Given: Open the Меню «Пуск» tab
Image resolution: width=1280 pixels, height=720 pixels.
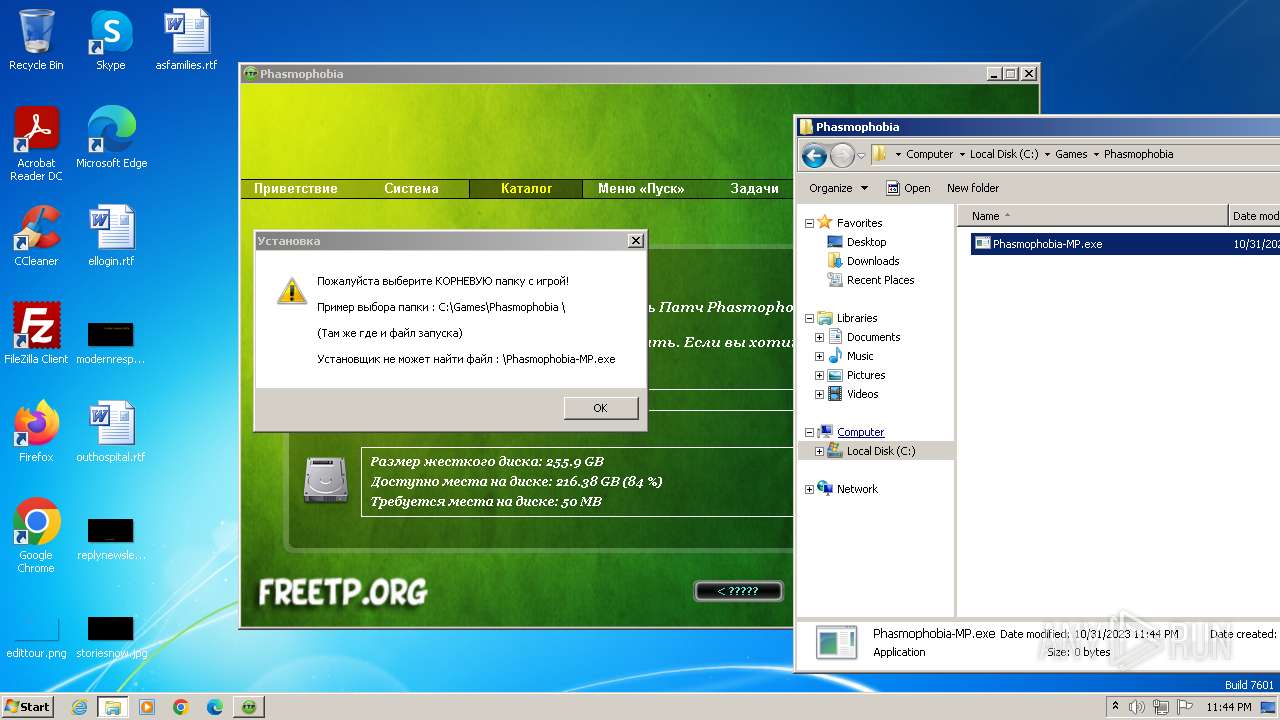Looking at the screenshot, I should pos(641,188).
